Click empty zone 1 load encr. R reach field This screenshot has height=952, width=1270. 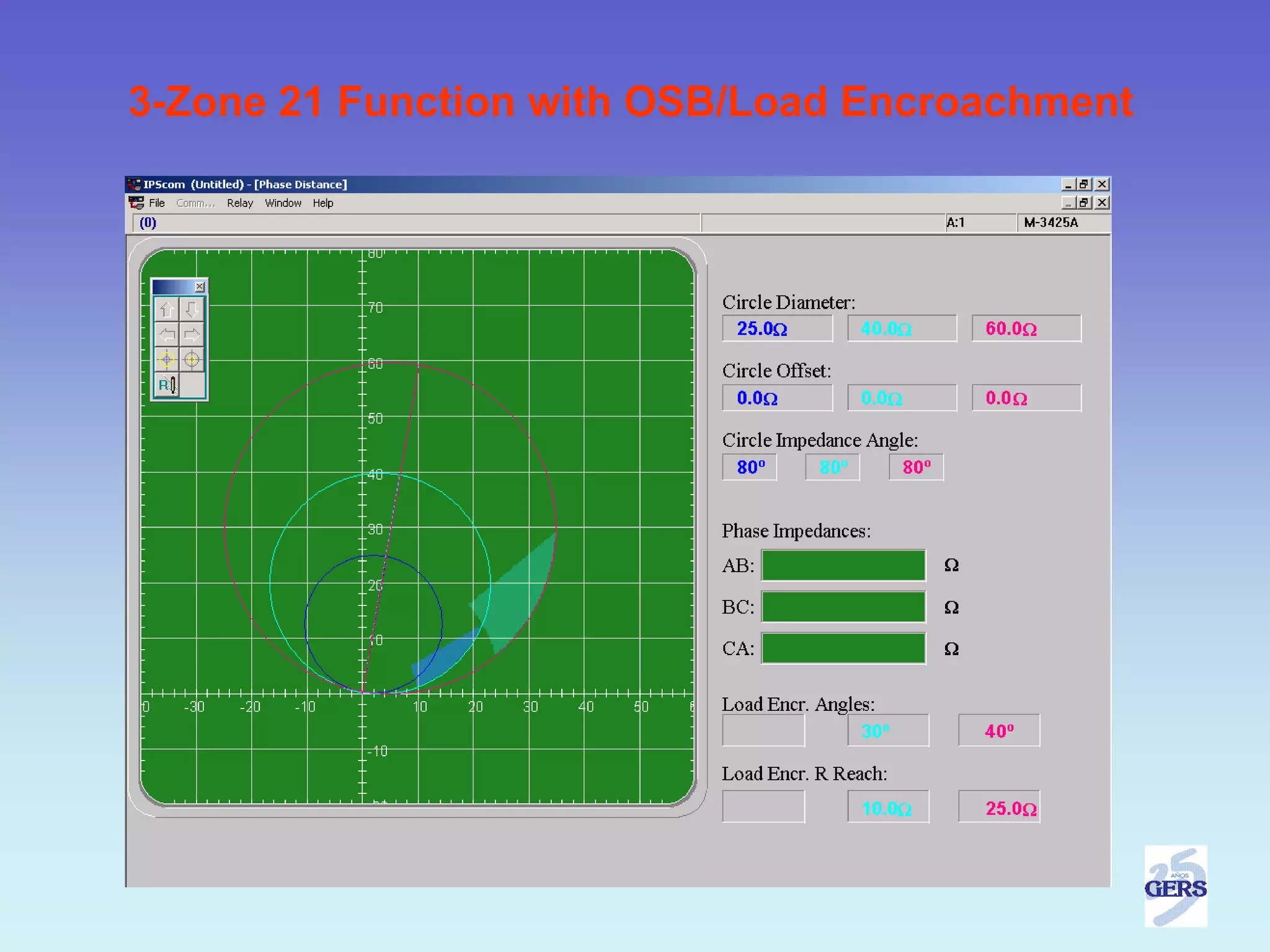click(x=763, y=806)
